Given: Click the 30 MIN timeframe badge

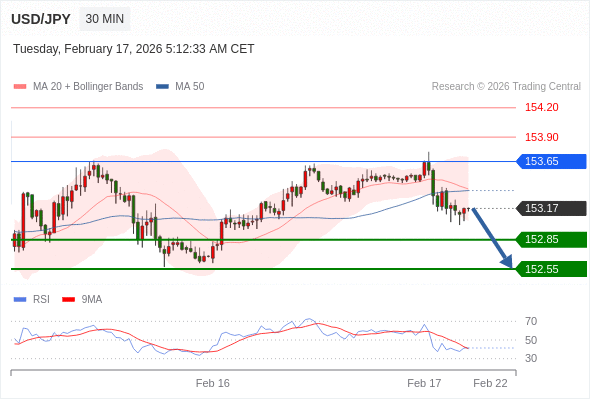Looking at the screenshot, I should (105, 19).
